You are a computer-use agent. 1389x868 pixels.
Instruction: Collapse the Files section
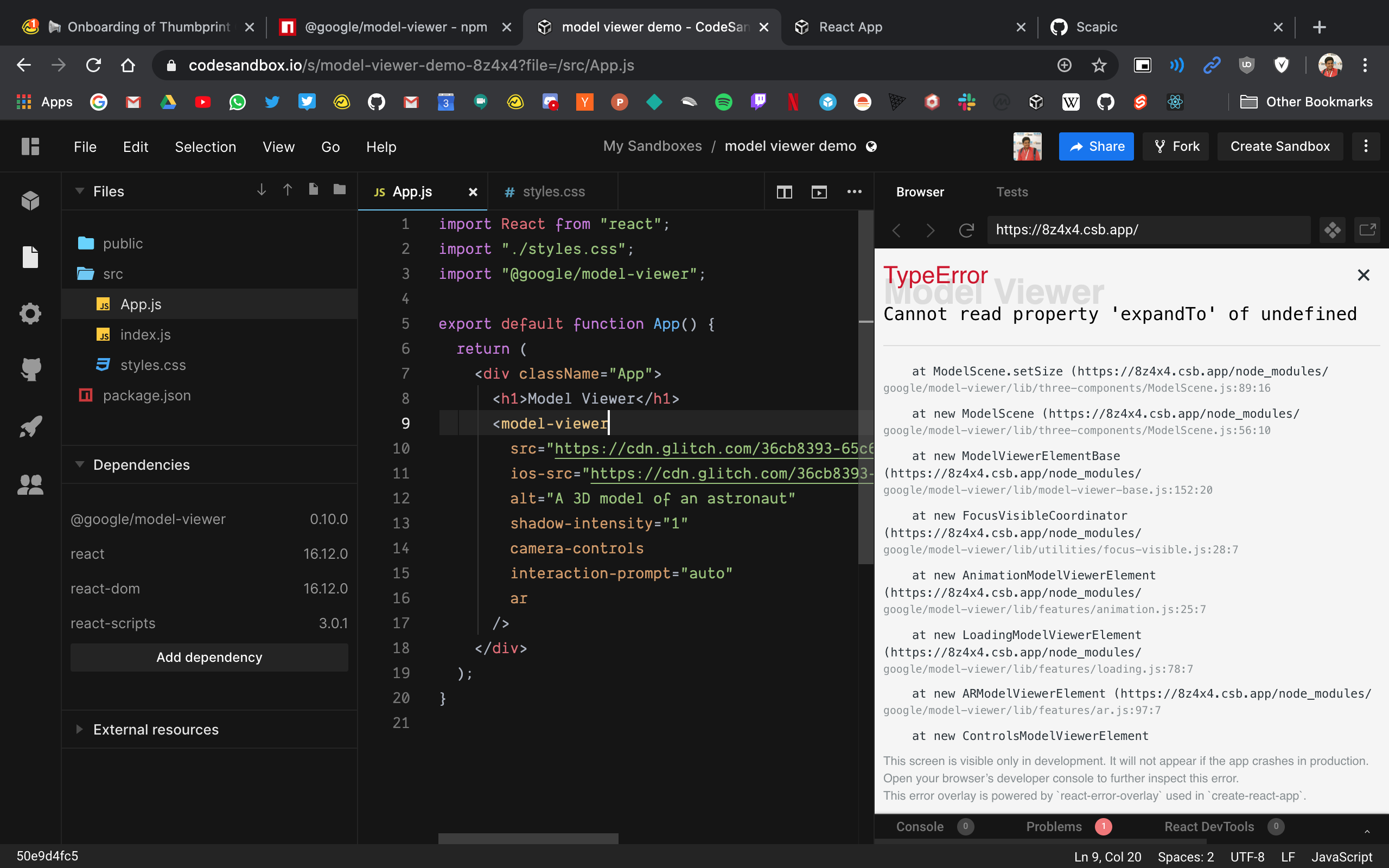pyautogui.click(x=80, y=191)
